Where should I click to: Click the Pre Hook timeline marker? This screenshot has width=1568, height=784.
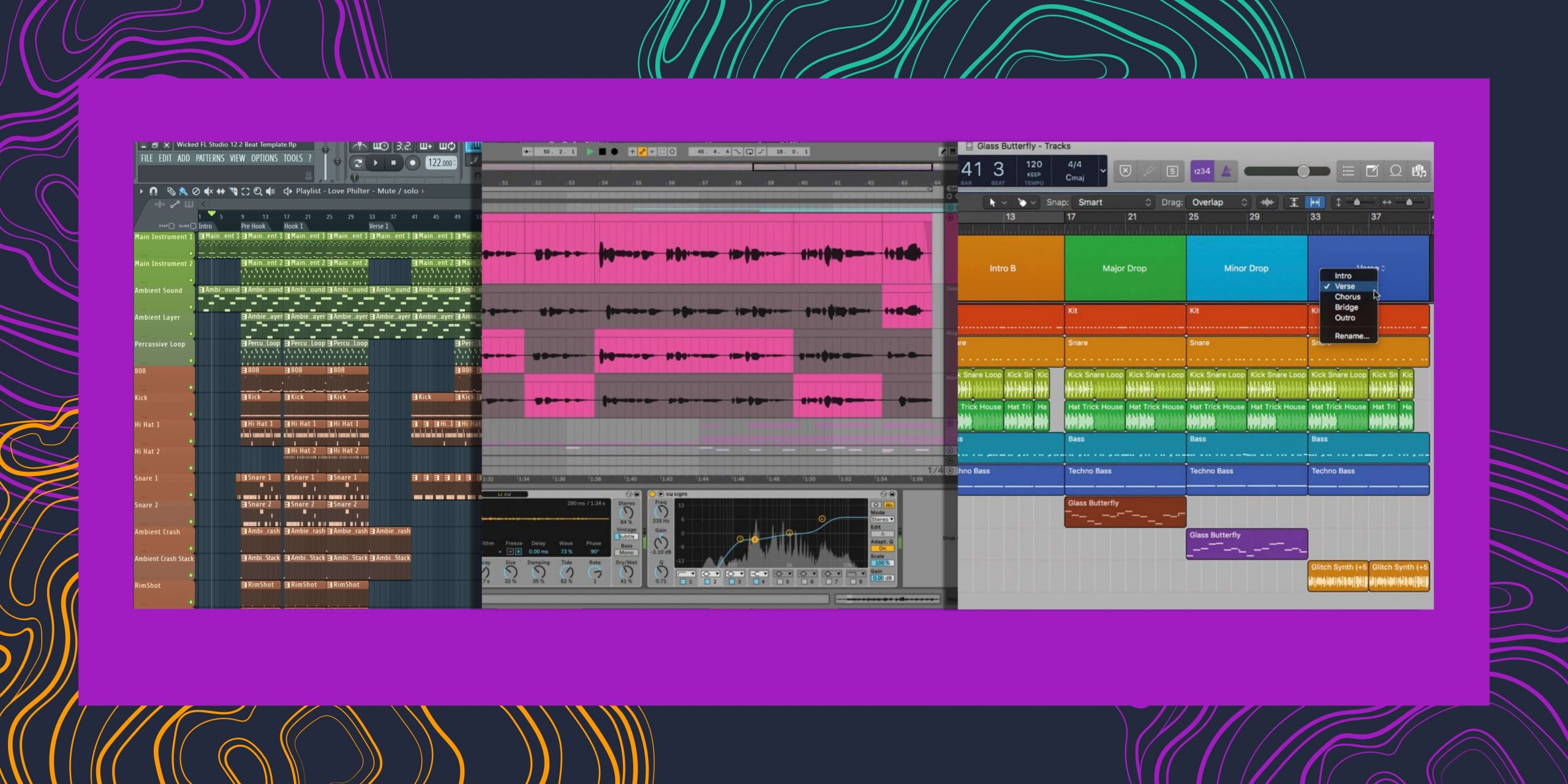tap(253, 226)
